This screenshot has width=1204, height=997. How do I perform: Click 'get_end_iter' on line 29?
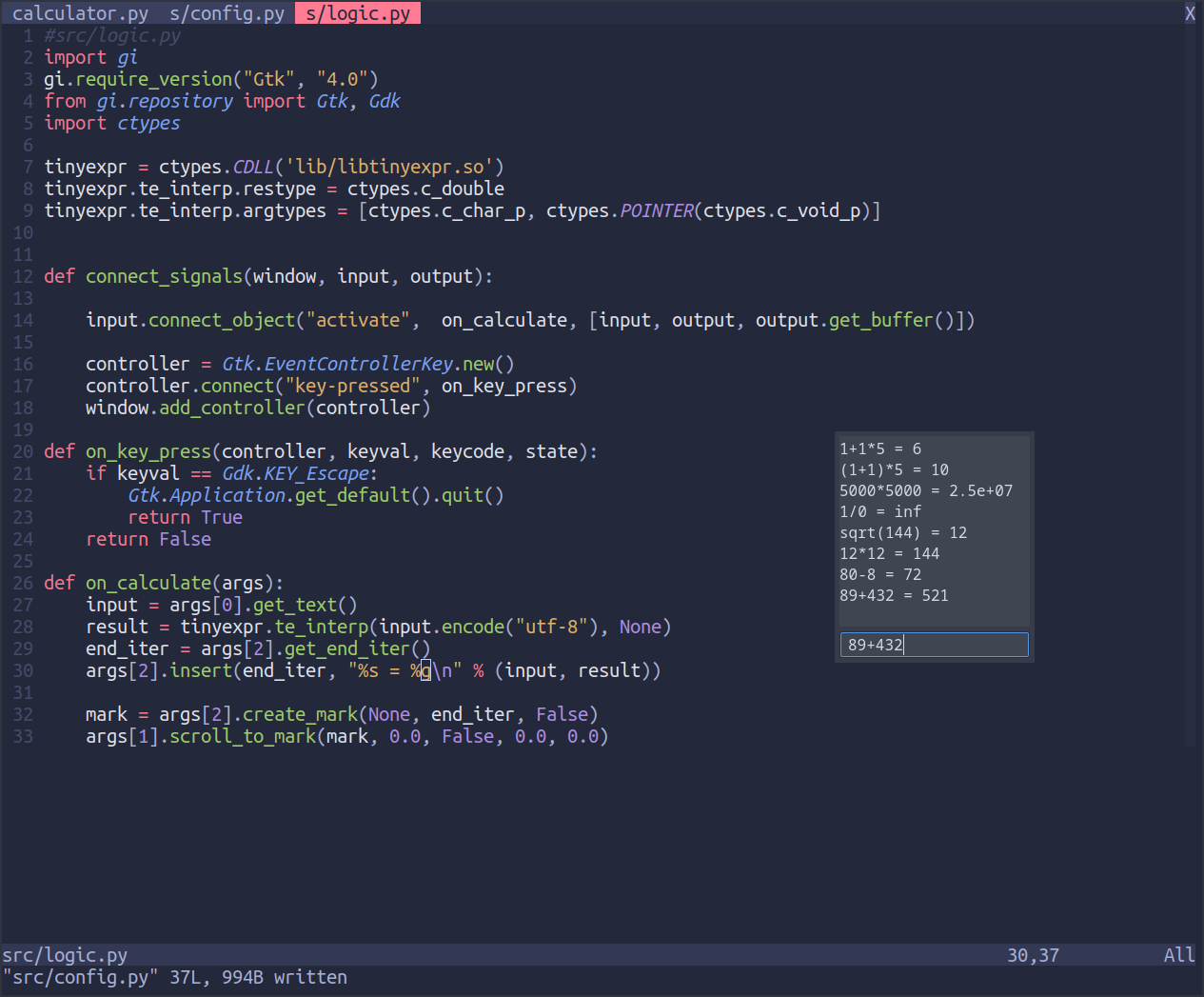347,648
